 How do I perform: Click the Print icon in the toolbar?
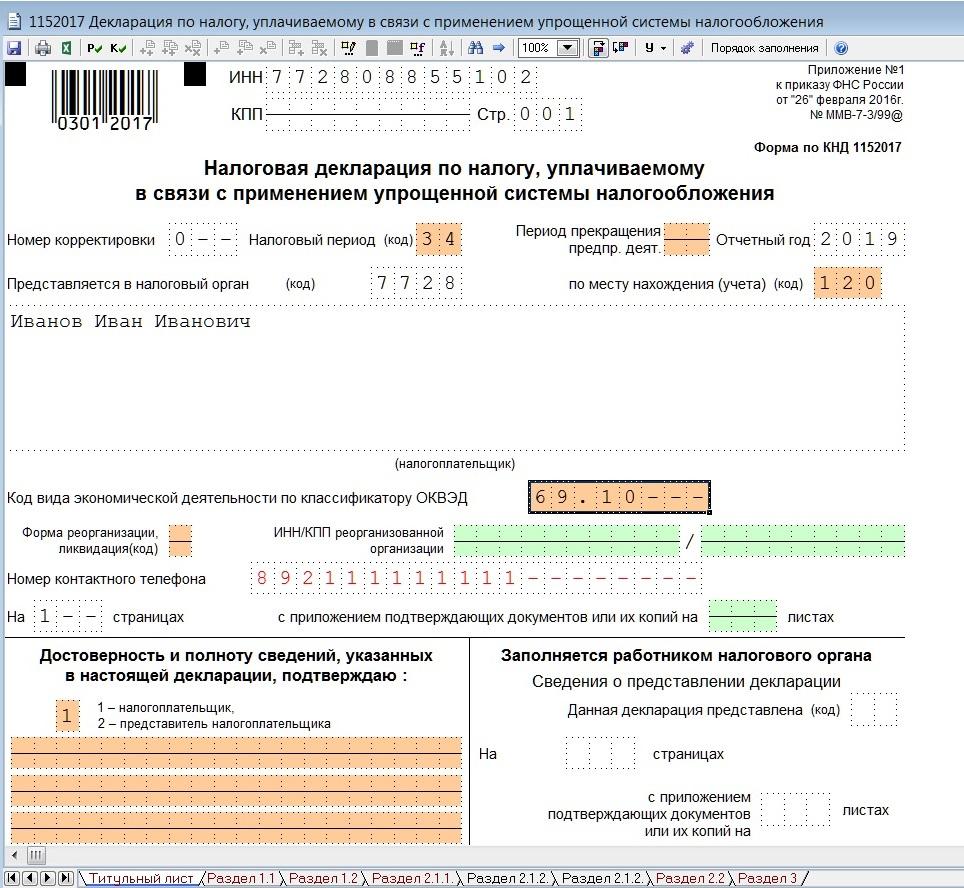pos(43,48)
